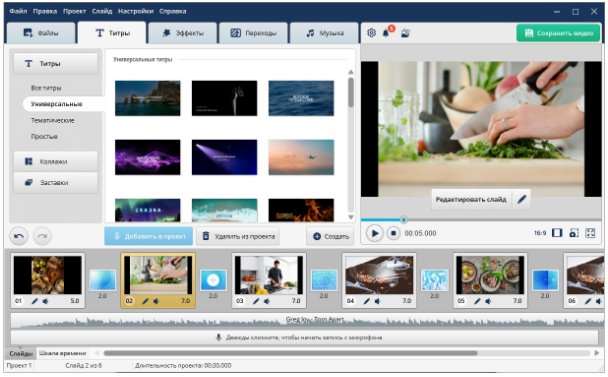Click the pencil edit icon on slide 04
This screenshot has width=608, height=377.
[366, 301]
